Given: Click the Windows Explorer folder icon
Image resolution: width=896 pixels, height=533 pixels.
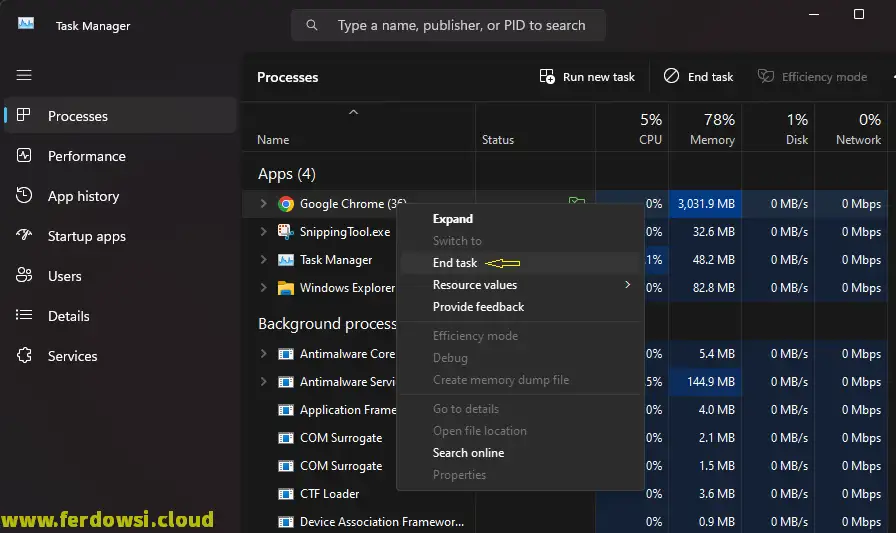Looking at the screenshot, I should (x=286, y=288).
